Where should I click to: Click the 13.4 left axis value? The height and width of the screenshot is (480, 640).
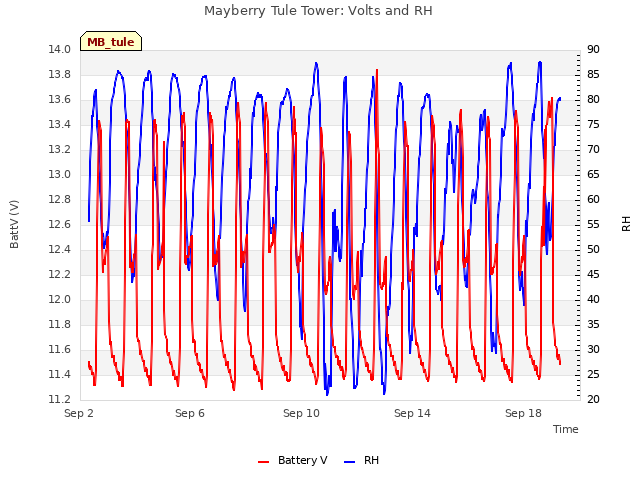click(x=60, y=124)
